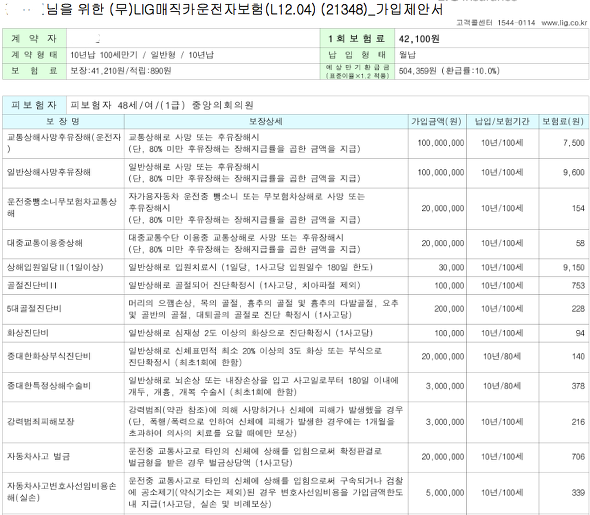
Task: Click the 보장상세 column header
Action: pyautogui.click(x=266, y=121)
